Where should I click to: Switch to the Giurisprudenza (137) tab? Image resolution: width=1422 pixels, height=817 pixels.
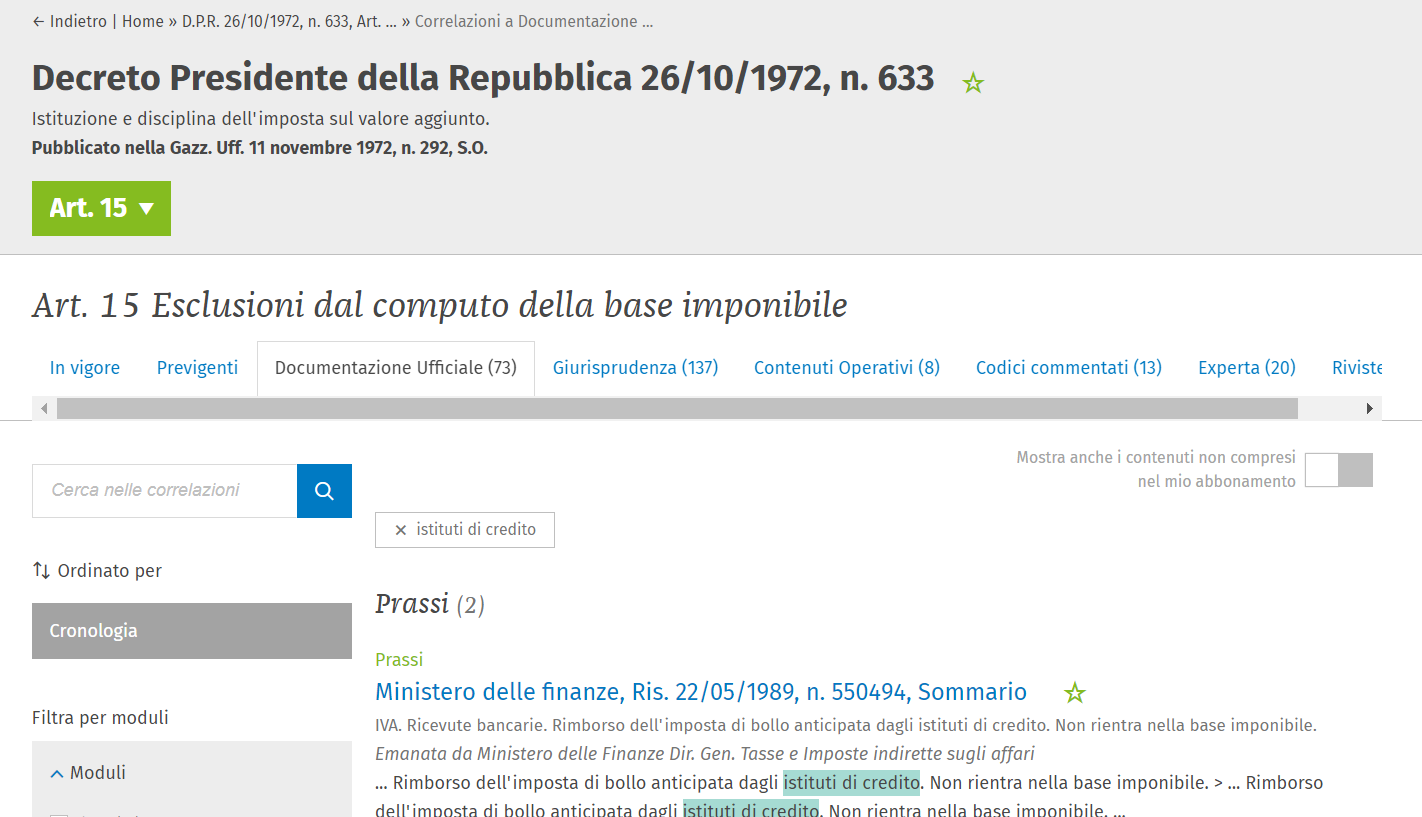pyautogui.click(x=635, y=368)
